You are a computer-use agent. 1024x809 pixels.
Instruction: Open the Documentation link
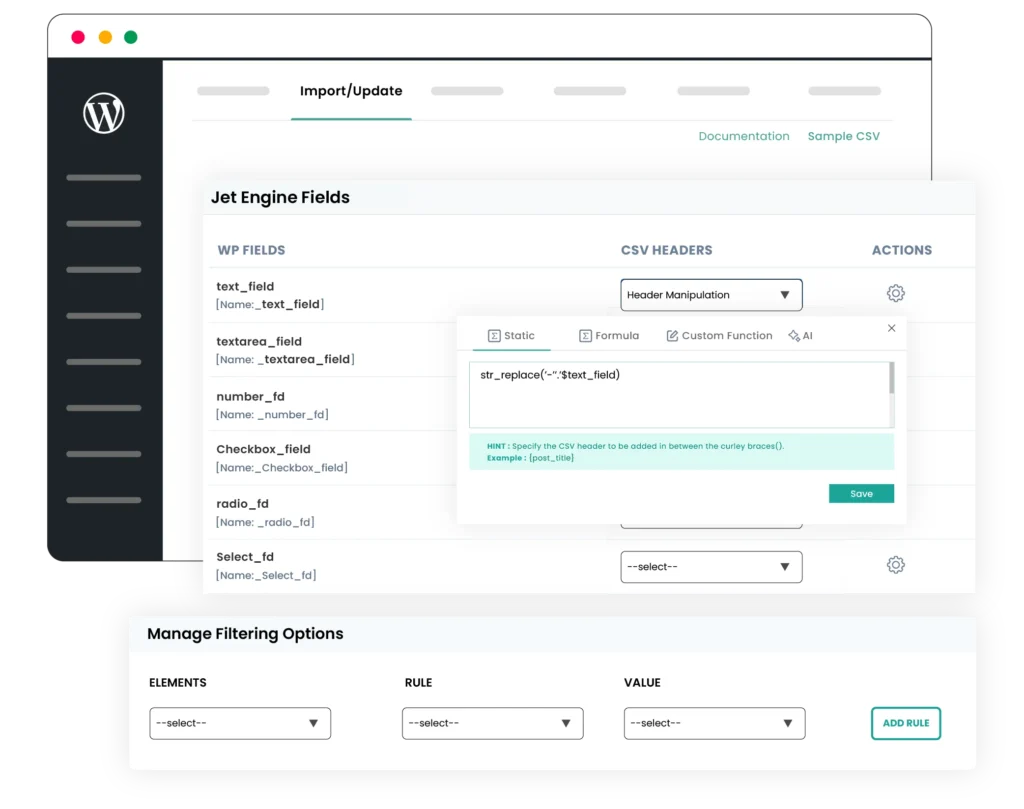click(x=744, y=136)
